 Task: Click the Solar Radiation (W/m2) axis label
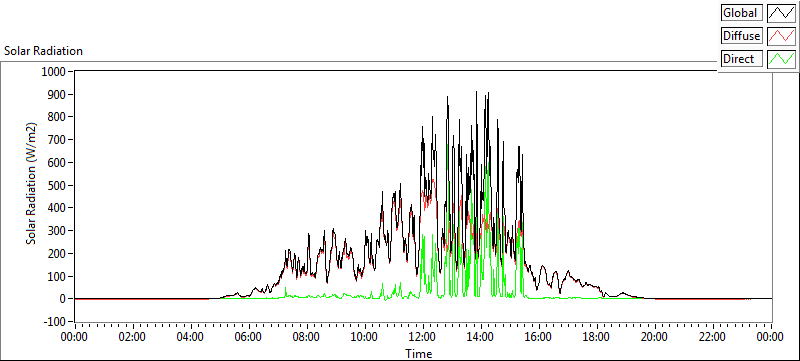point(32,184)
